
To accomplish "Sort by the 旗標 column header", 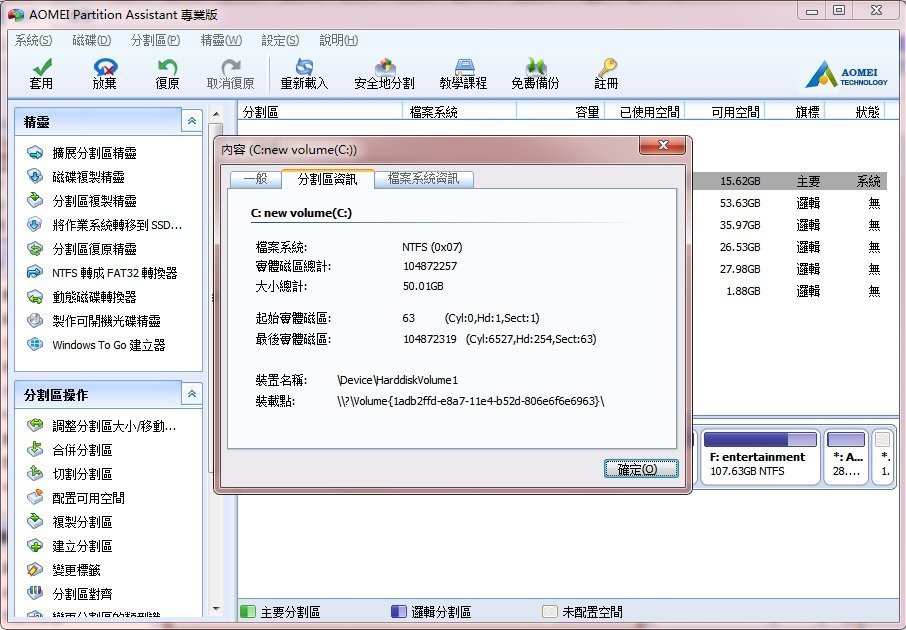I will tap(796, 112).
